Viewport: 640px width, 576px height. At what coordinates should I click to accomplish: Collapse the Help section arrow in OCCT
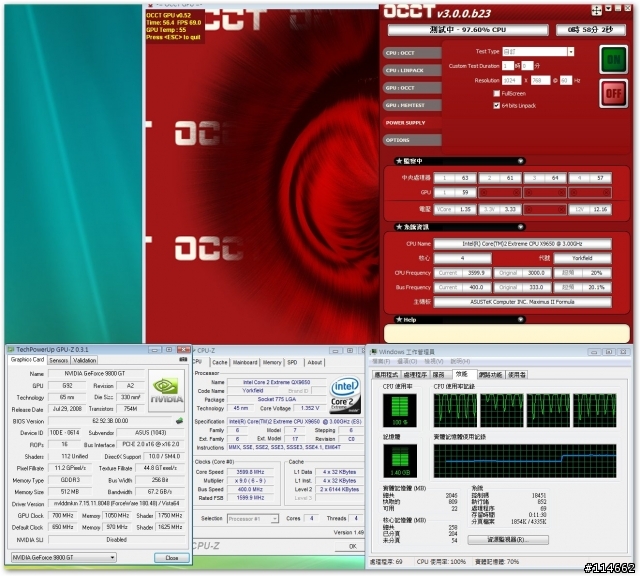(x=520, y=320)
